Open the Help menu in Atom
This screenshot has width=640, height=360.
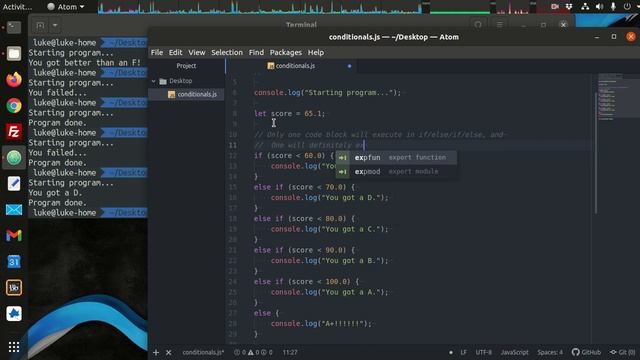coord(316,53)
